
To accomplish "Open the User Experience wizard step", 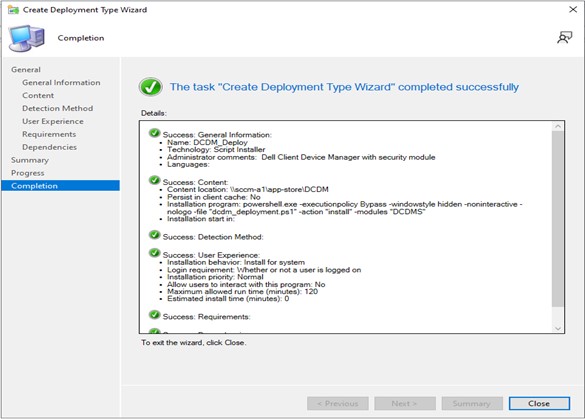I will [x=53, y=121].
